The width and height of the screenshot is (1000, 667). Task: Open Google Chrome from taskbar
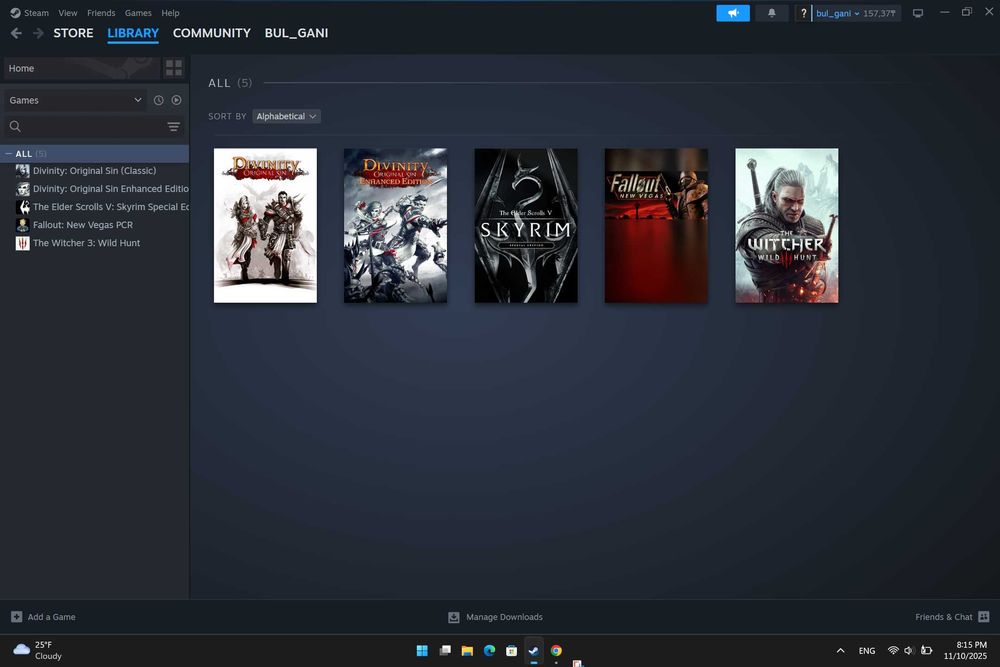[x=556, y=650]
